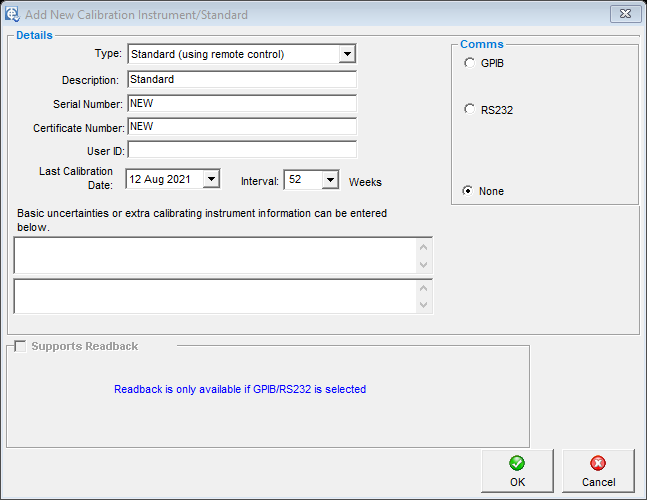The image size is (647, 500).
Task: Click the empty User ID field
Action: click(x=240, y=150)
